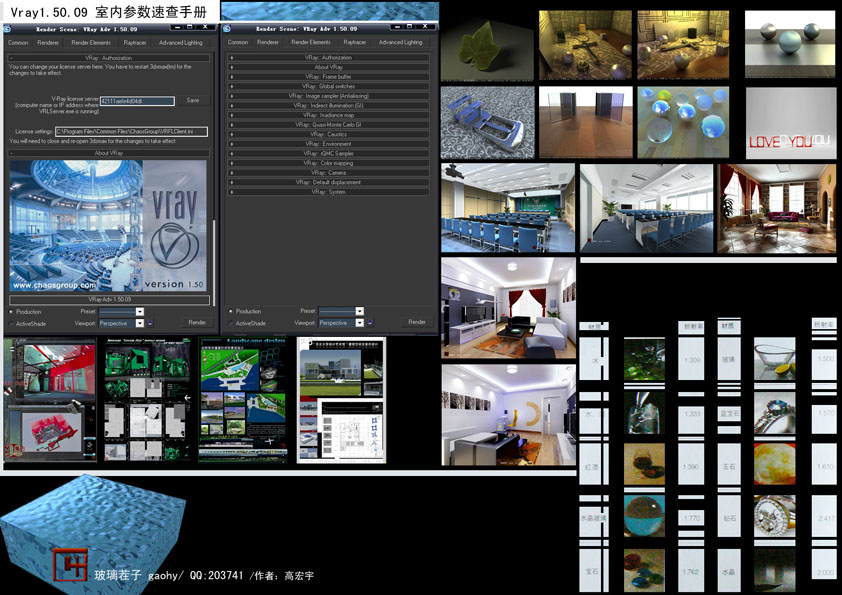Viewport: 842px width, 595px height.
Task: Click Render button in the rollout-list window
Action: pyautogui.click(x=417, y=322)
